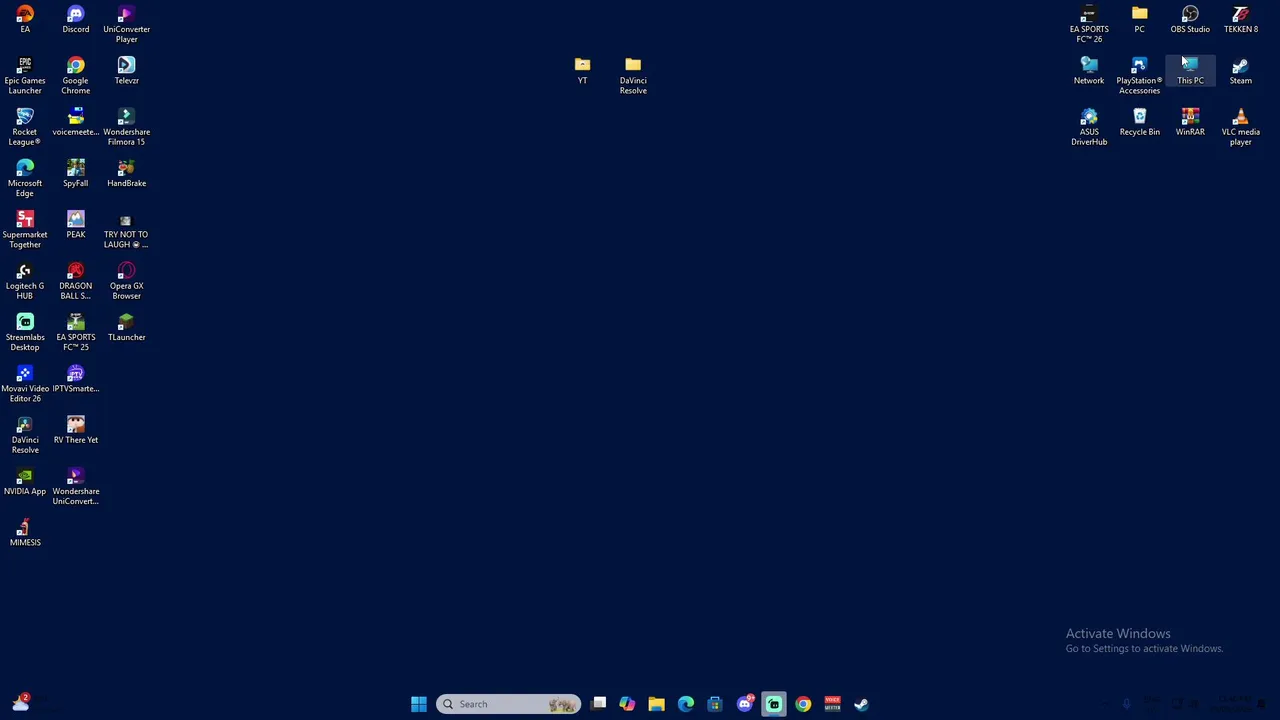Select the ASUS DriverHub icon
The width and height of the screenshot is (1280, 720).
[1089, 127]
